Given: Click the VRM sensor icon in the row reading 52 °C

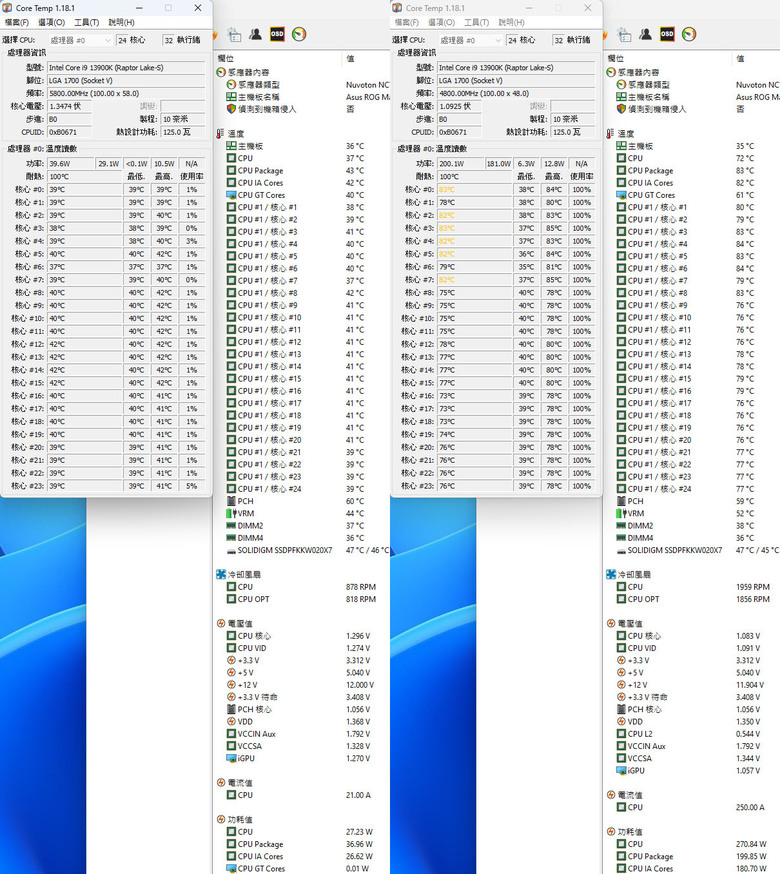Looking at the screenshot, I should pos(621,513).
